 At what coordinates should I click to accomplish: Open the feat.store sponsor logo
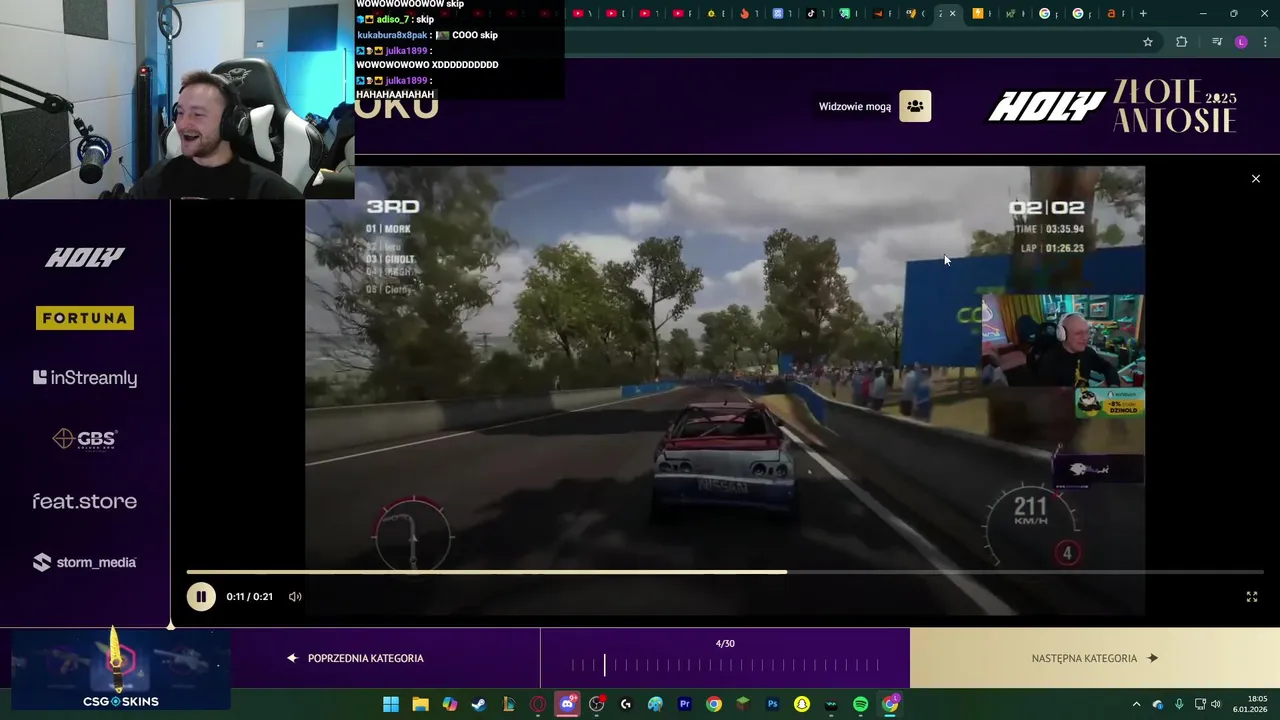[x=85, y=501]
